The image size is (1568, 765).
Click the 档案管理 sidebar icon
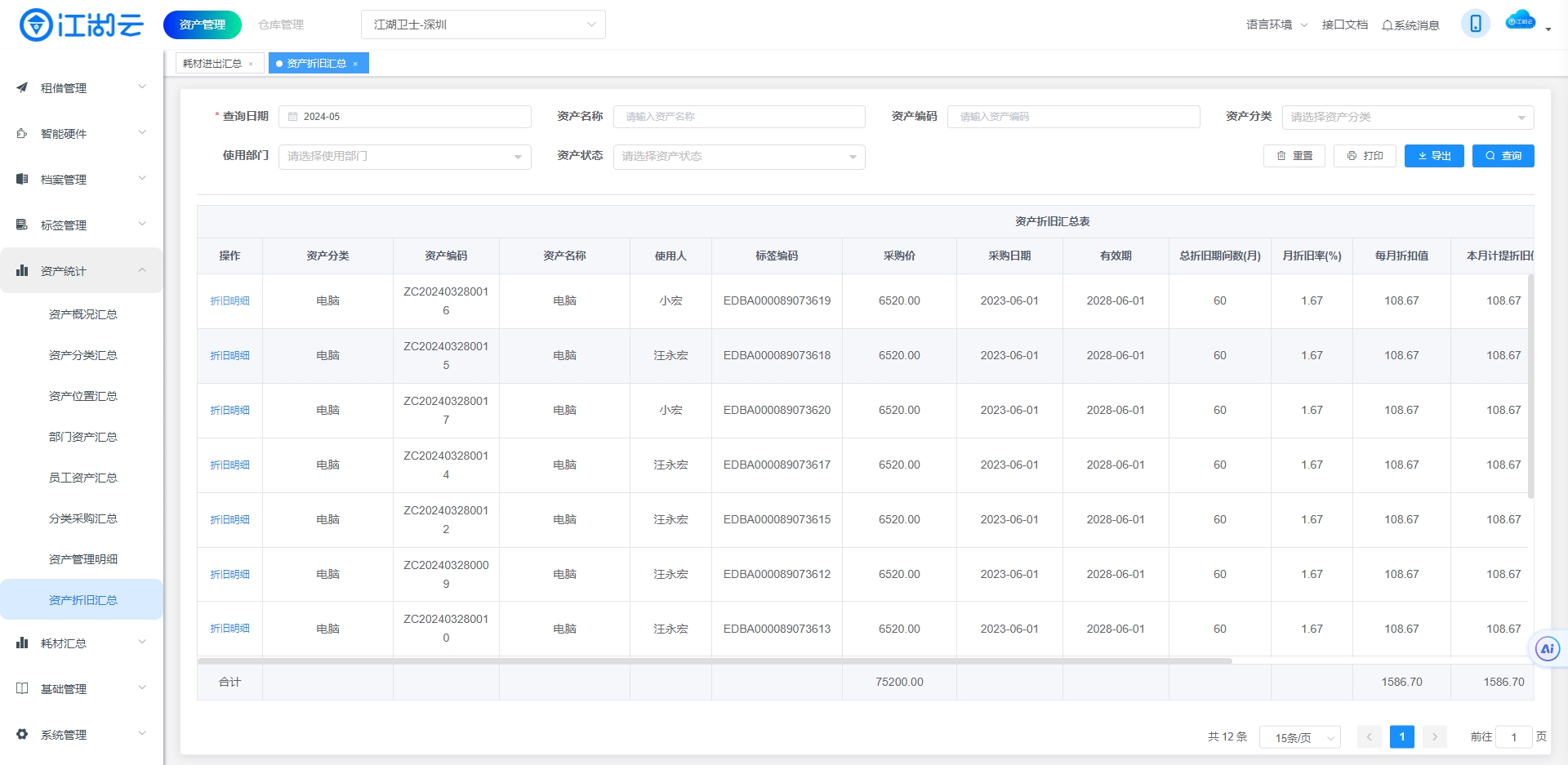pos(22,179)
